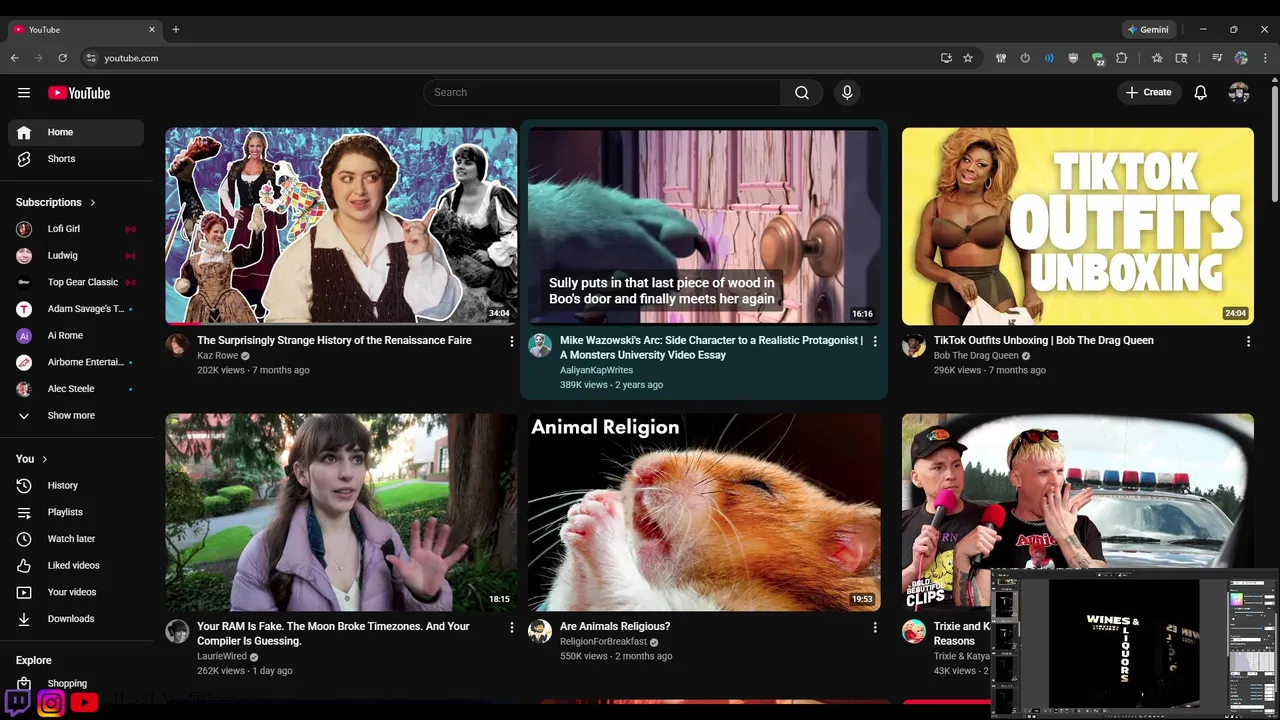Click the Your videos icon

pyautogui.click(x=24, y=592)
